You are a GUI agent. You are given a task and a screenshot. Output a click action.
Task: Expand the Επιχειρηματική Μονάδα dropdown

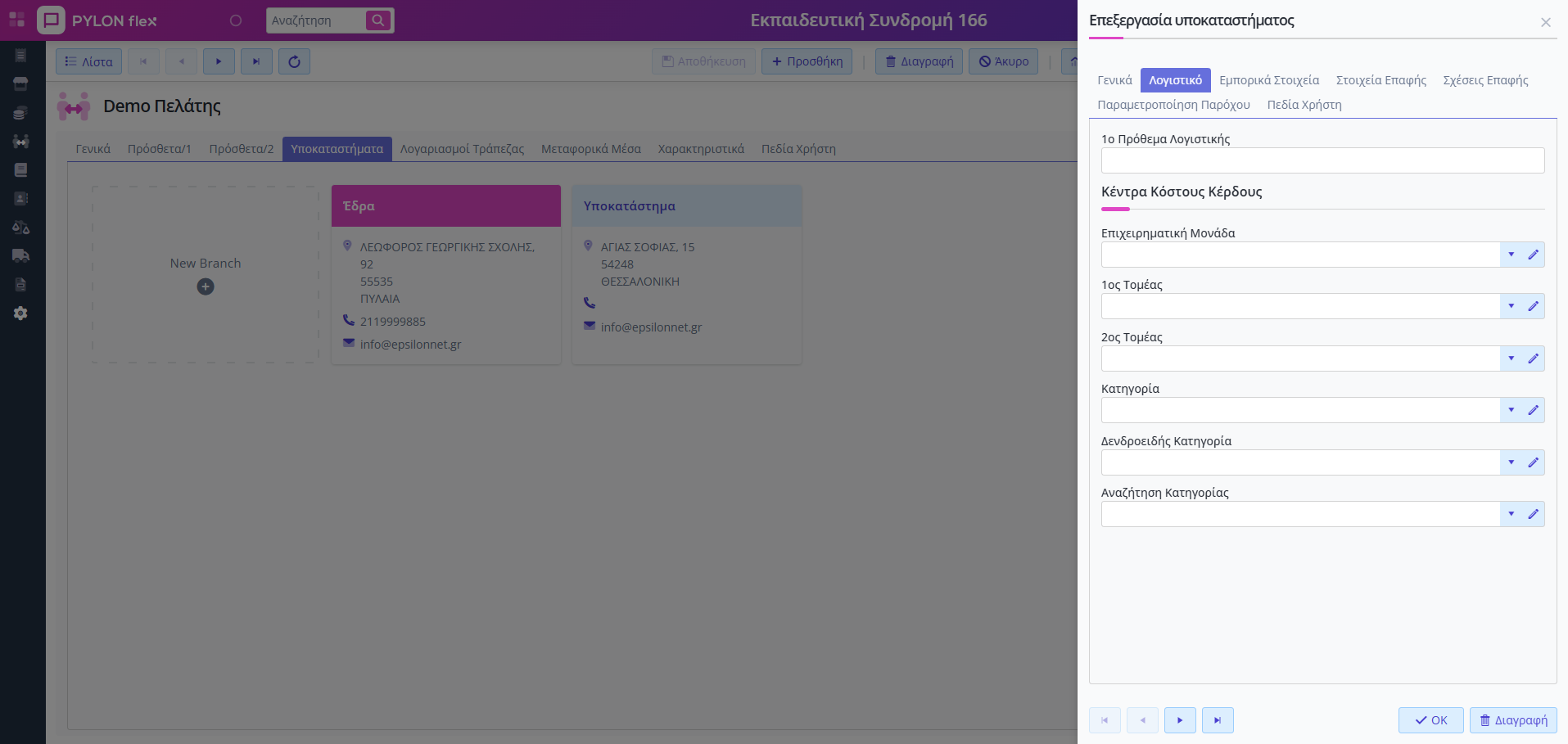[x=1511, y=255]
